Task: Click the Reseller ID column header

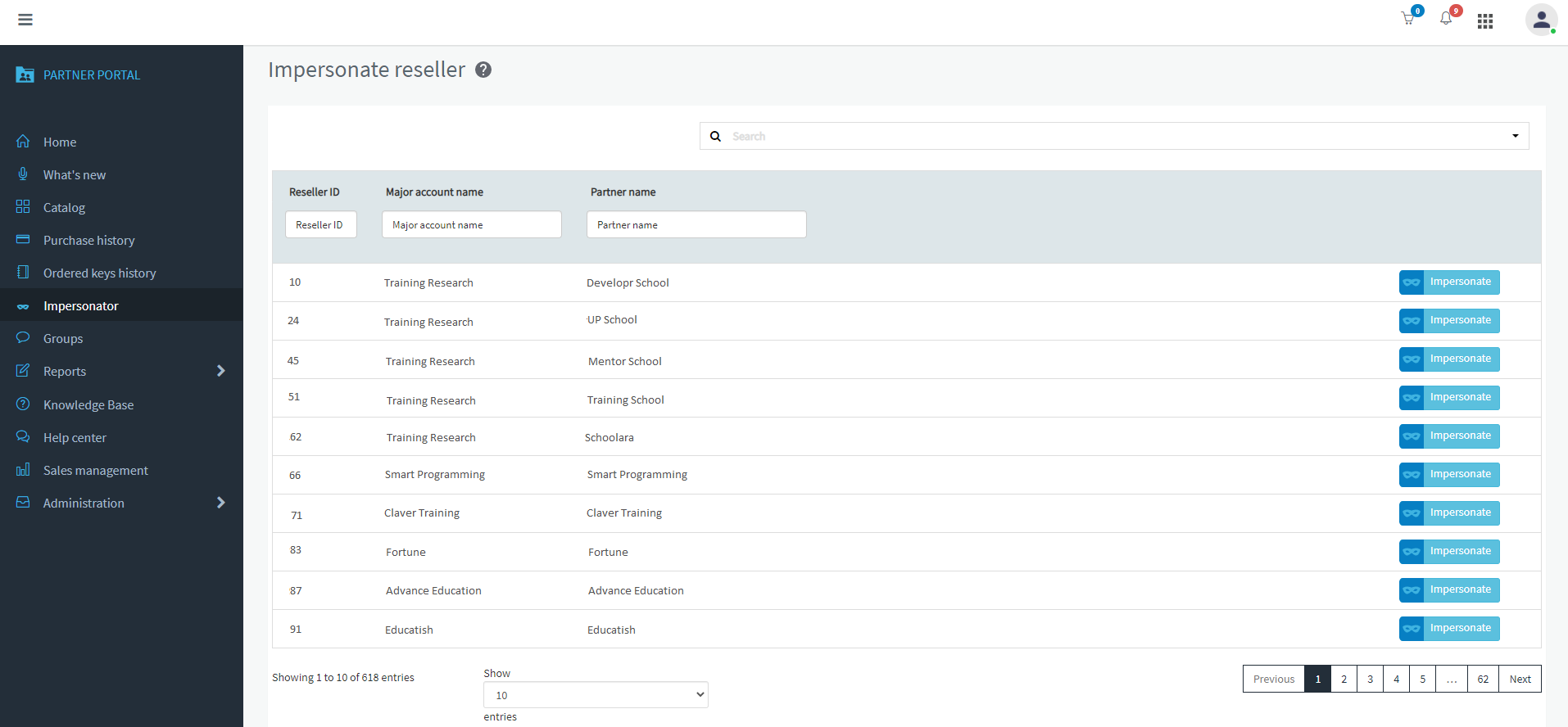Action: (315, 192)
